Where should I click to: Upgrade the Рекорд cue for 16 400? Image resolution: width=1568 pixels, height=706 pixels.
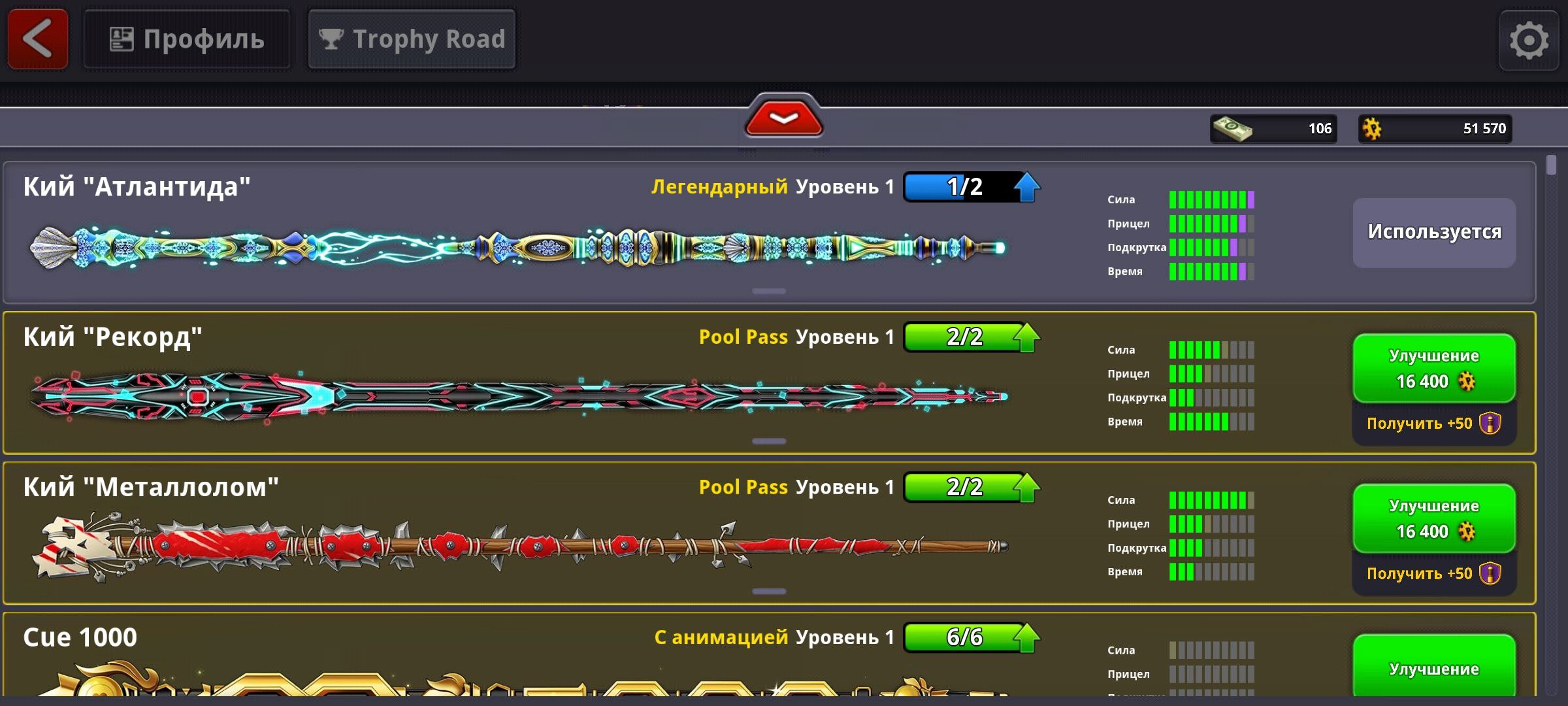tap(1434, 368)
